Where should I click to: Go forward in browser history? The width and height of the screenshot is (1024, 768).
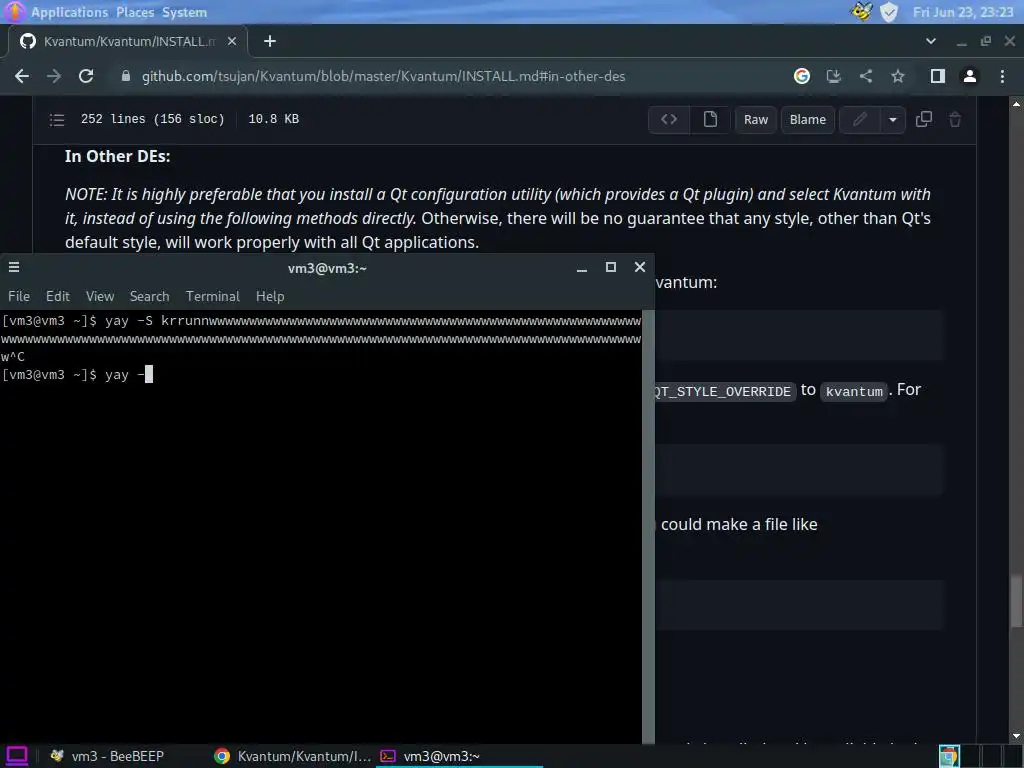[x=54, y=76]
